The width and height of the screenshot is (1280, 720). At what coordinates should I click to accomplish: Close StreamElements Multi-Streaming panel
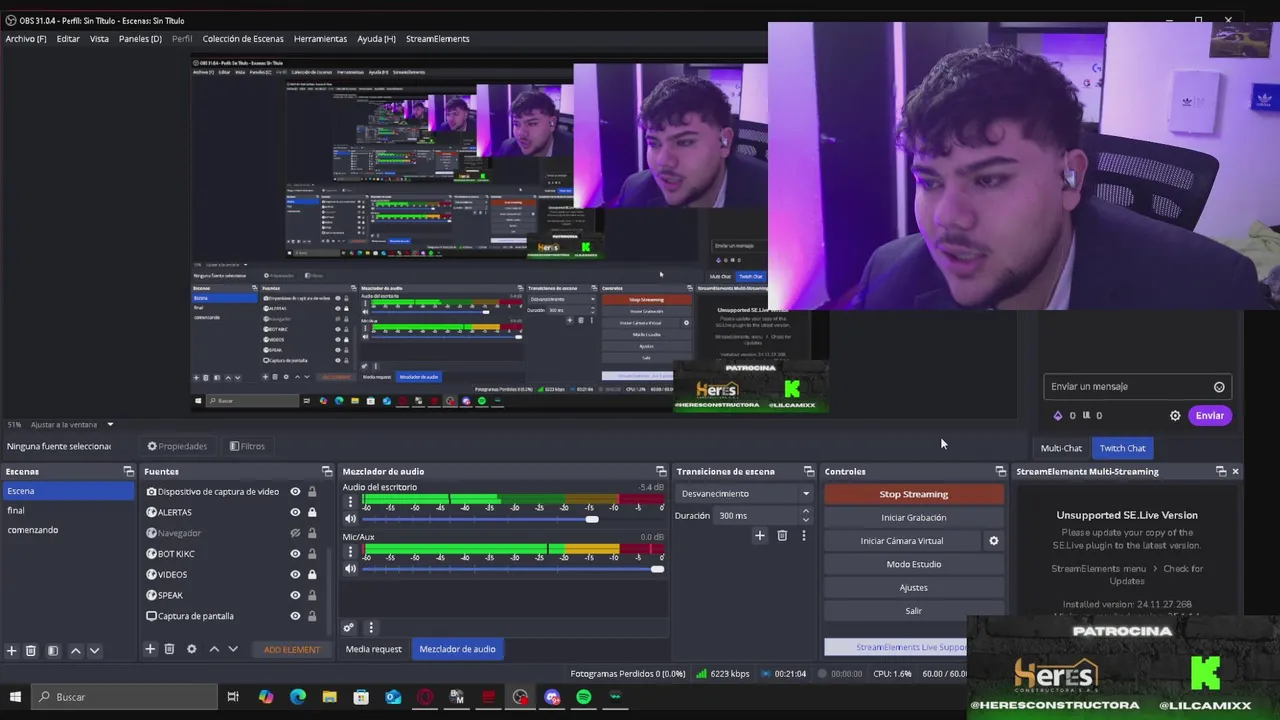(1235, 472)
